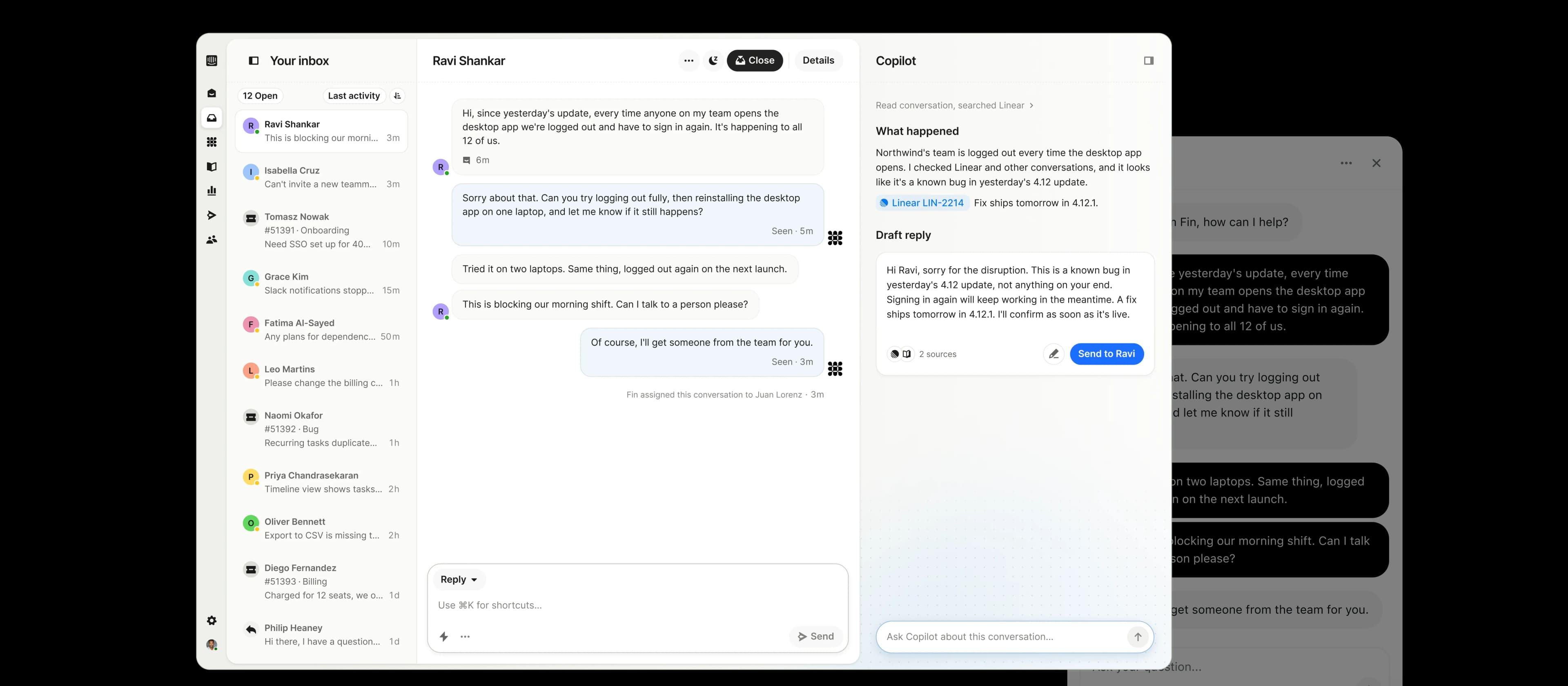Open the Reply type dropdown
The image size is (1568, 686).
tap(458, 579)
